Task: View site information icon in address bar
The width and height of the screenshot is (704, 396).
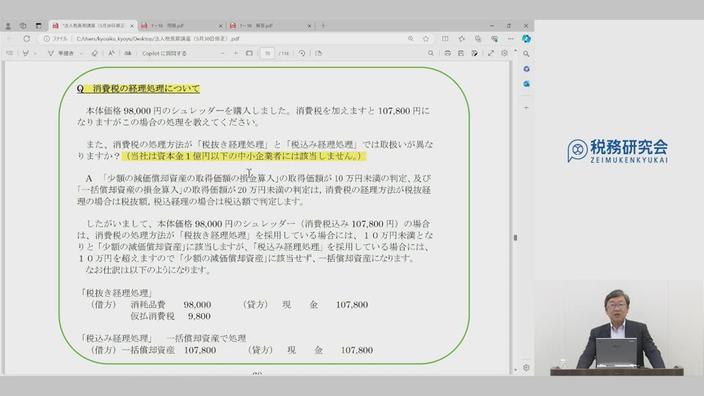Action: 46,39
